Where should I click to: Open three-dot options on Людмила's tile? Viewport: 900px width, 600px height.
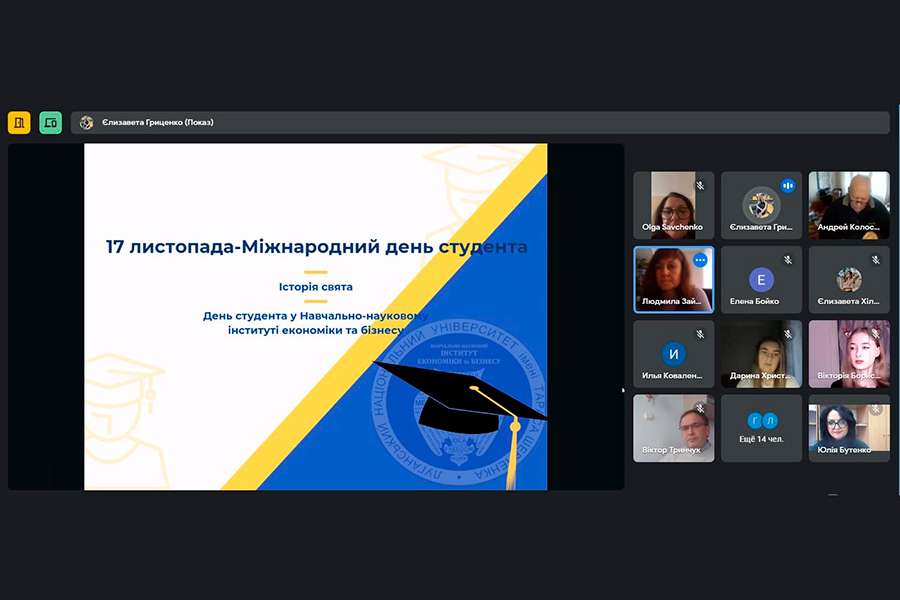[700, 260]
